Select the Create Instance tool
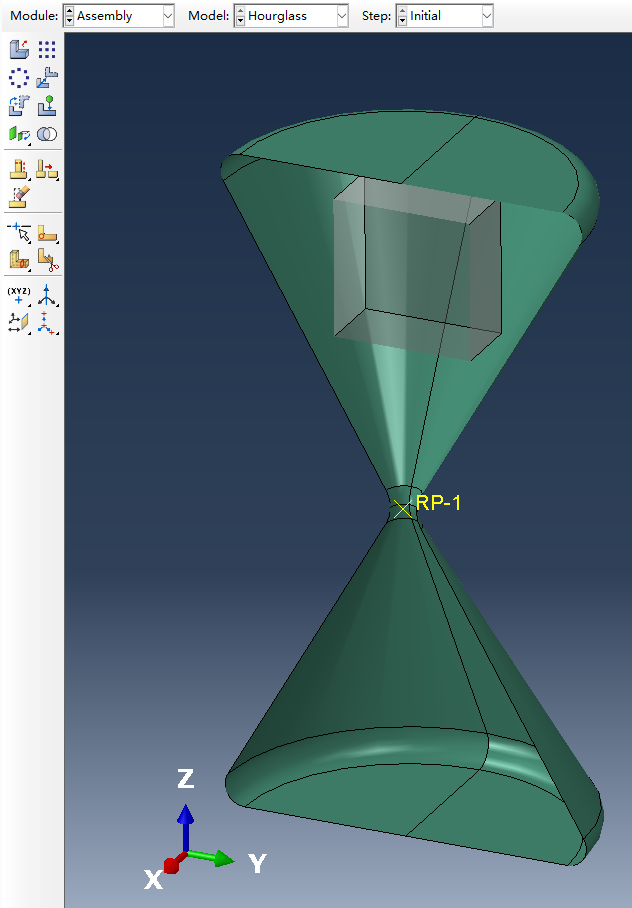Screen dimensions: 632x908 click(19, 49)
